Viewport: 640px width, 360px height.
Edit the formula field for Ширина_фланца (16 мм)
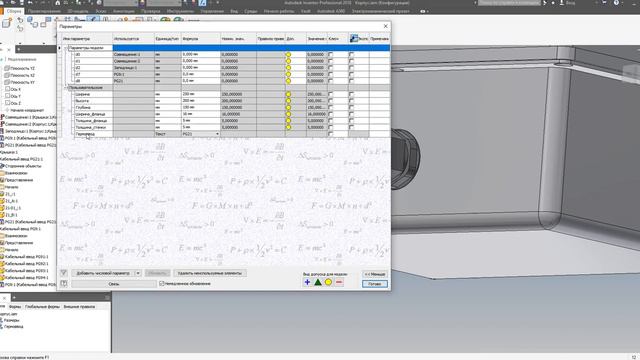pyautogui.click(x=200, y=114)
